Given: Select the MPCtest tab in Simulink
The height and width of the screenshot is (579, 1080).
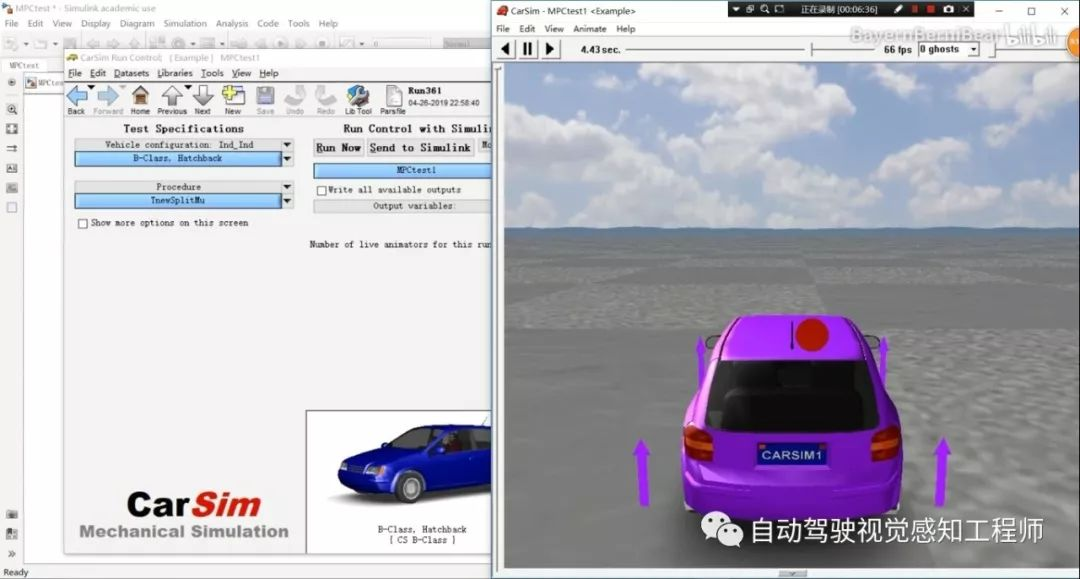Looking at the screenshot, I should [x=24, y=65].
